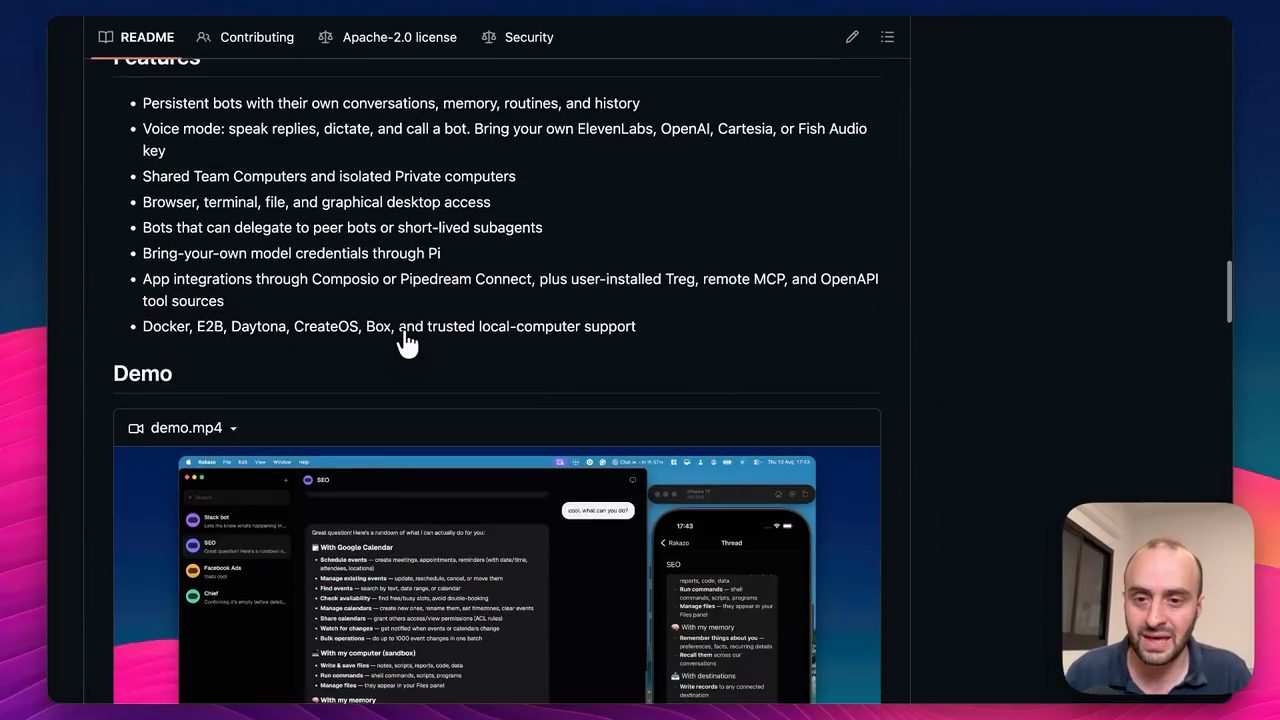This screenshot has height=720, width=1280.
Task: Click the "Voice mode: speak replies" bullet
Action: click(505, 139)
